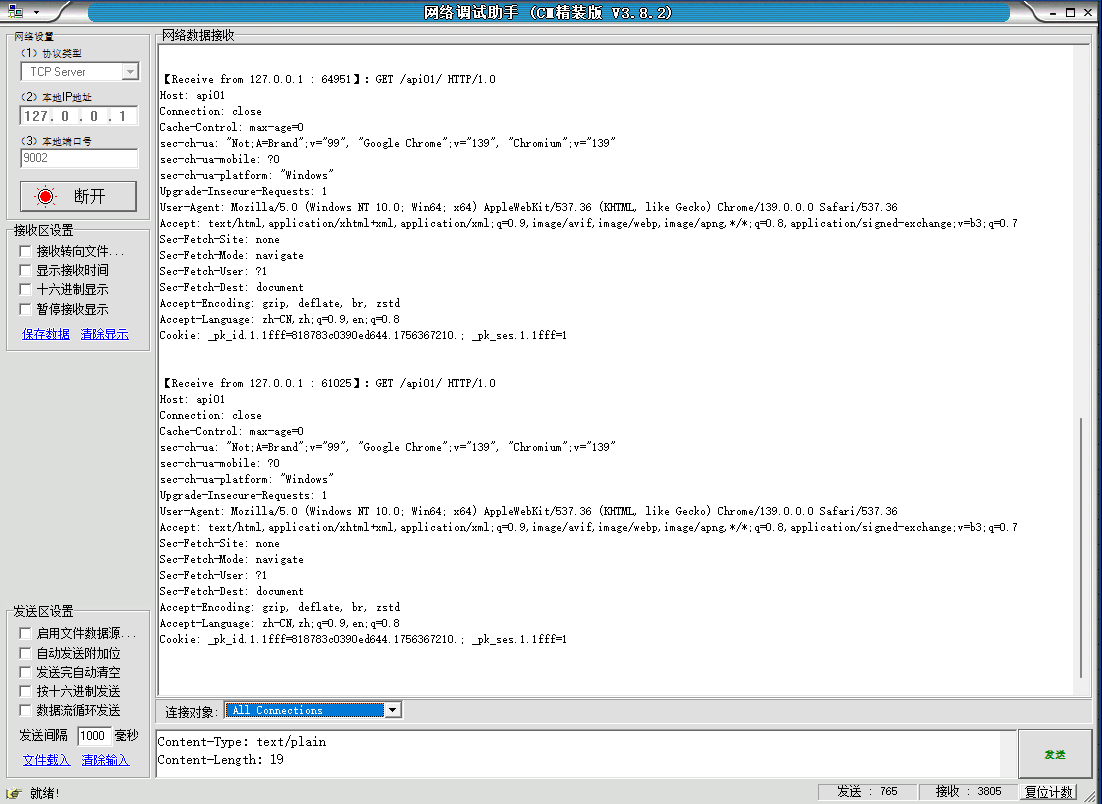Click the receive area vertical scrollbar

tap(1081, 548)
